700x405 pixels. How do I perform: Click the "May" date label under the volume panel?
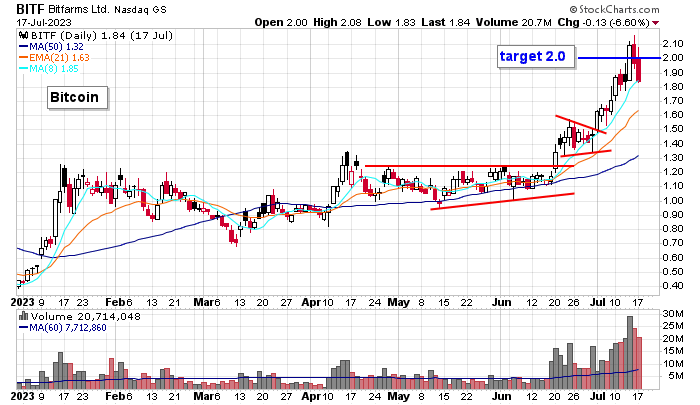[x=398, y=397]
